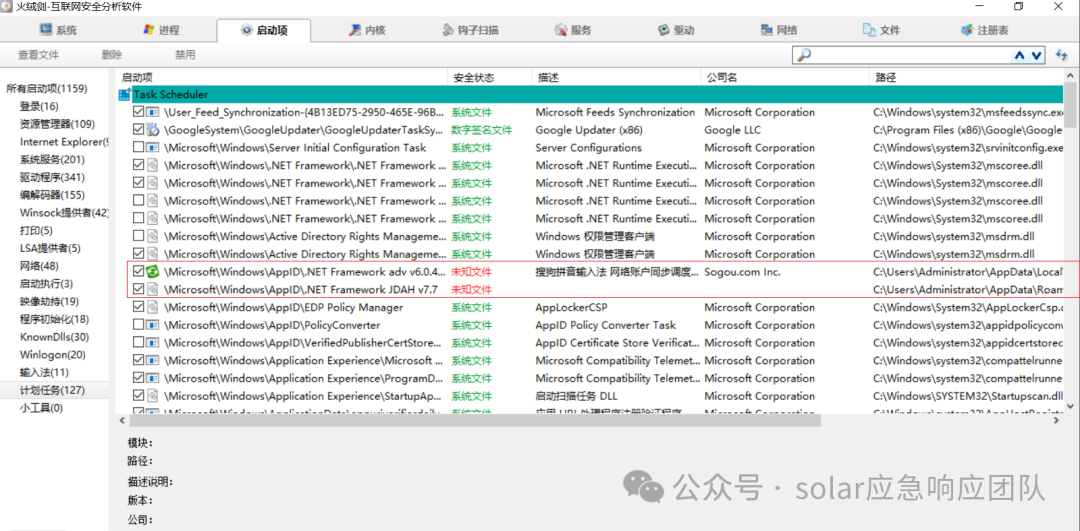Sort by the 安全状态 column header
The height and width of the screenshot is (531, 1080).
489,77
